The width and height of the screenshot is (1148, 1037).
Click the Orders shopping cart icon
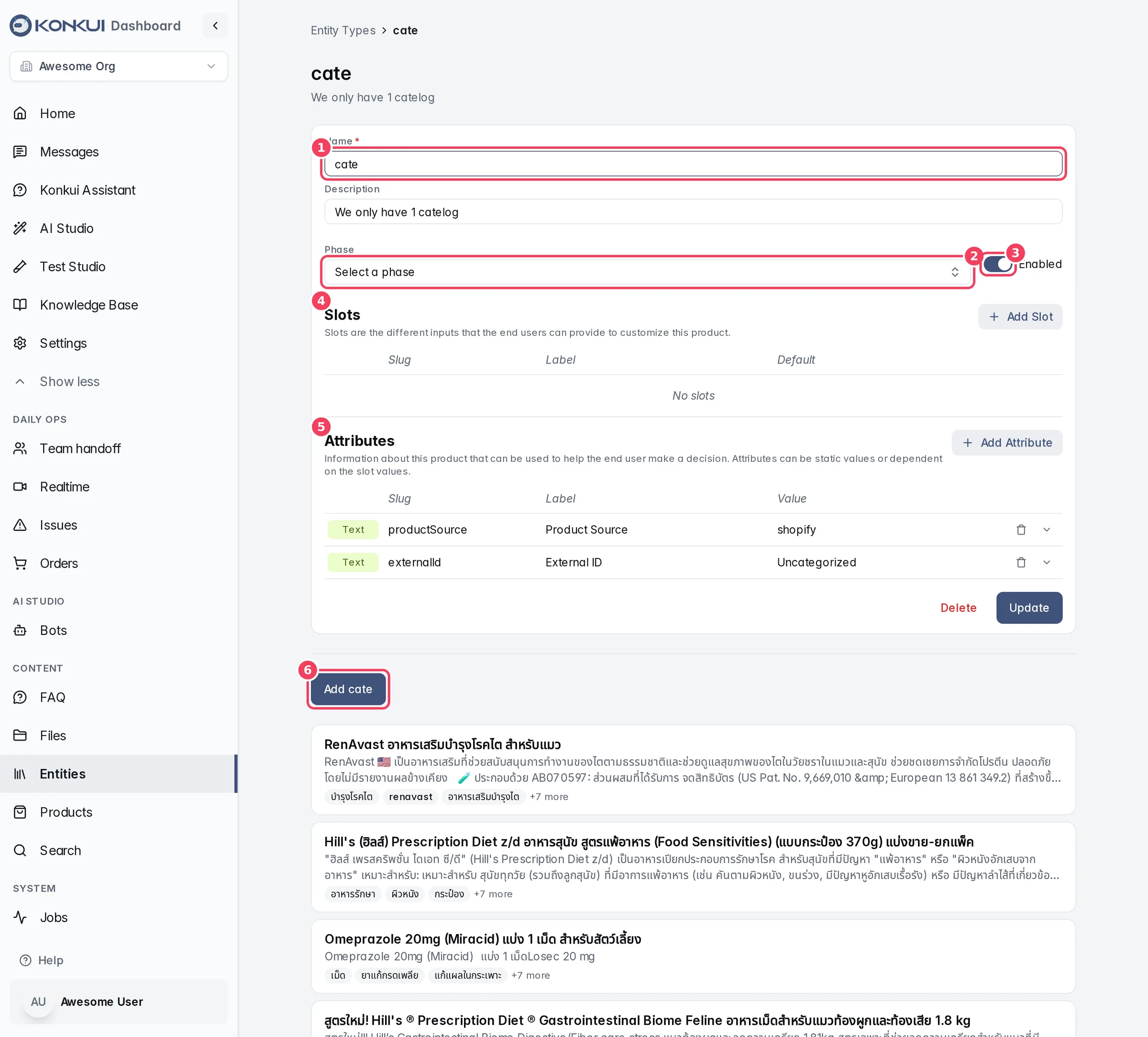(x=20, y=563)
